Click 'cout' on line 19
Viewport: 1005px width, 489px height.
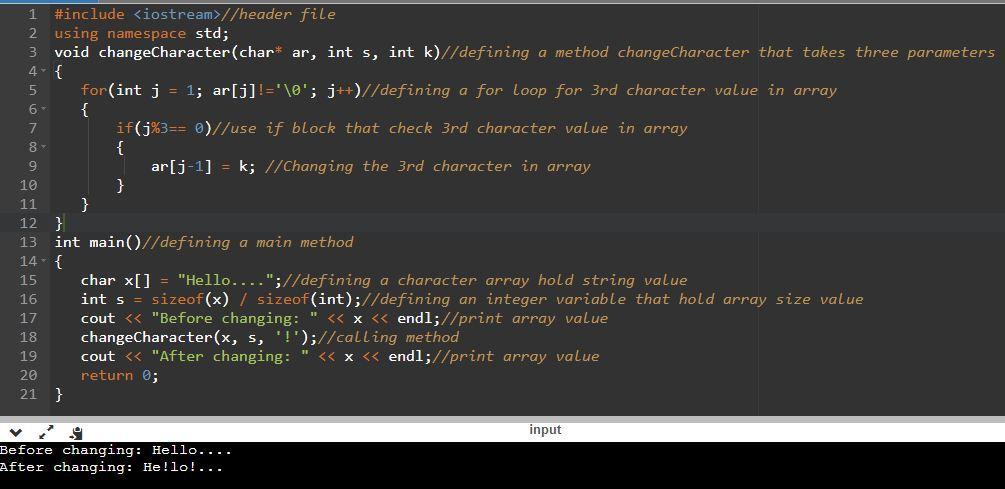[98, 356]
